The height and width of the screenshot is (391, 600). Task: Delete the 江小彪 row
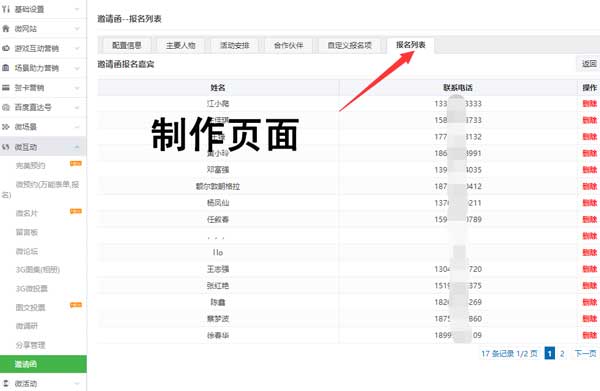(589, 104)
